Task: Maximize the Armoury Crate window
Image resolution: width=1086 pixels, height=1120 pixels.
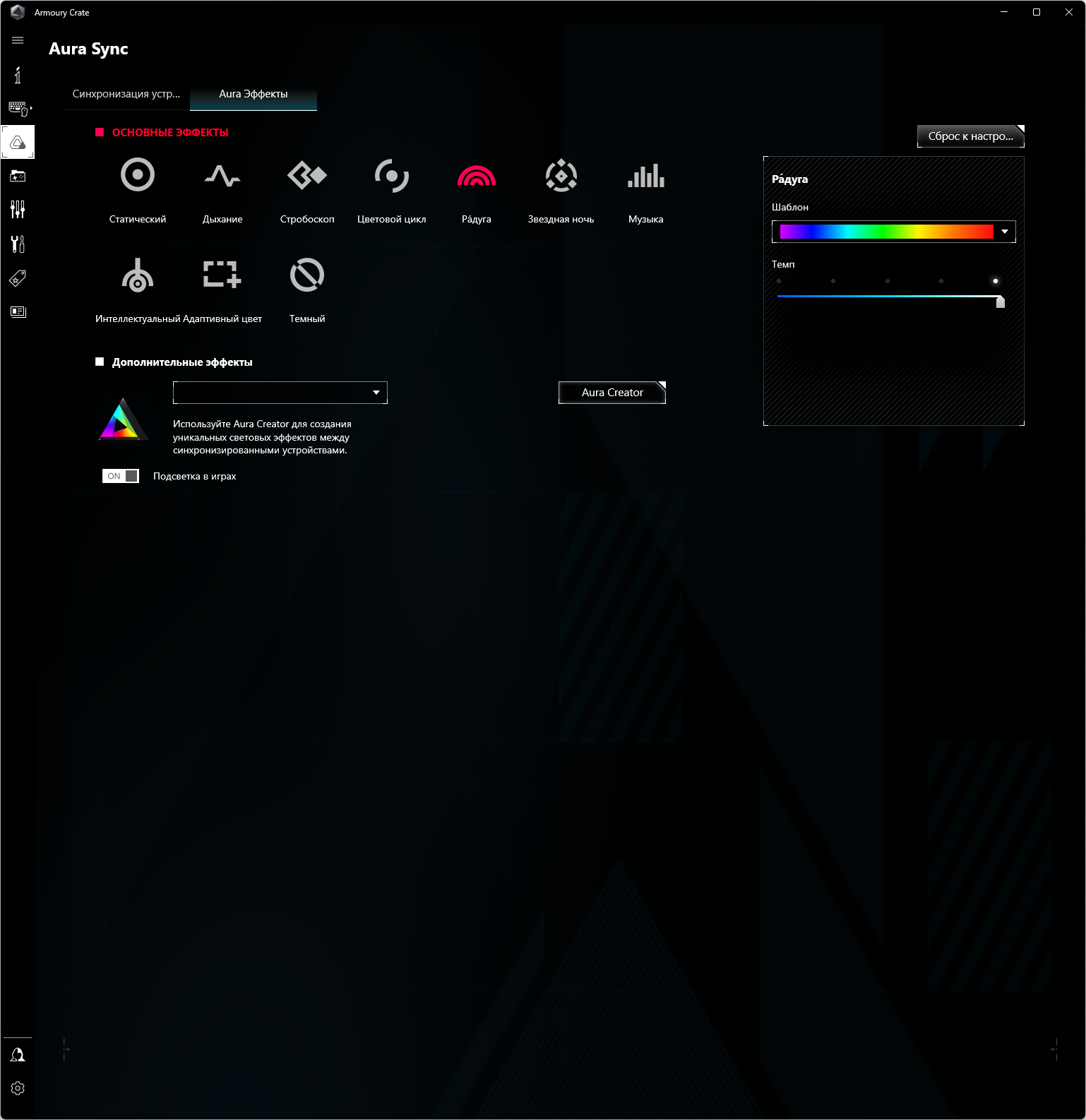Action: pos(1037,12)
